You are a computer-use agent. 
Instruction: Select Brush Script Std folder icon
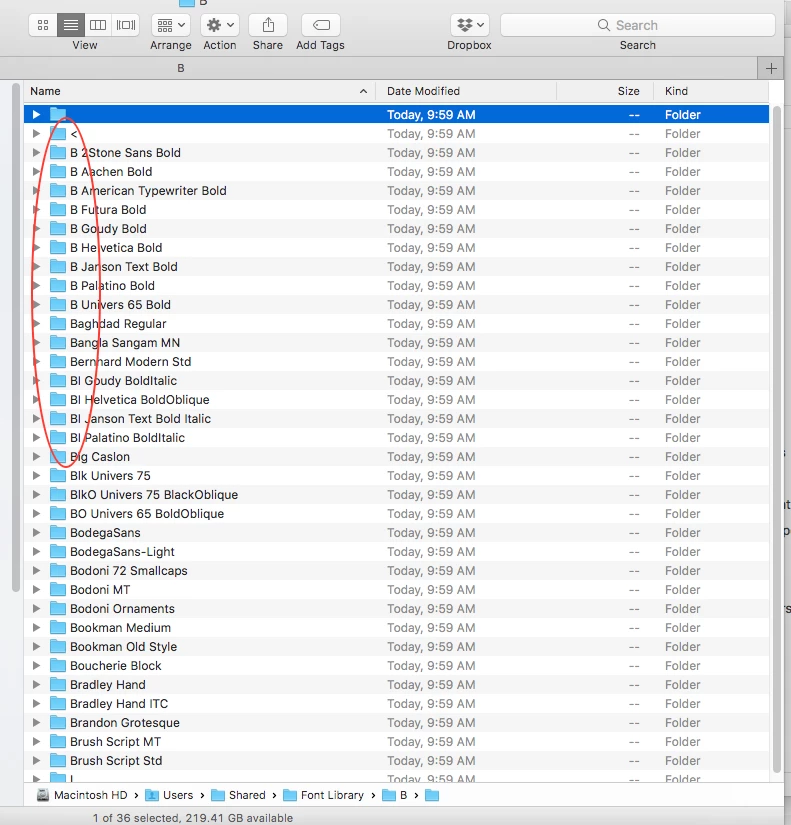pyautogui.click(x=58, y=760)
